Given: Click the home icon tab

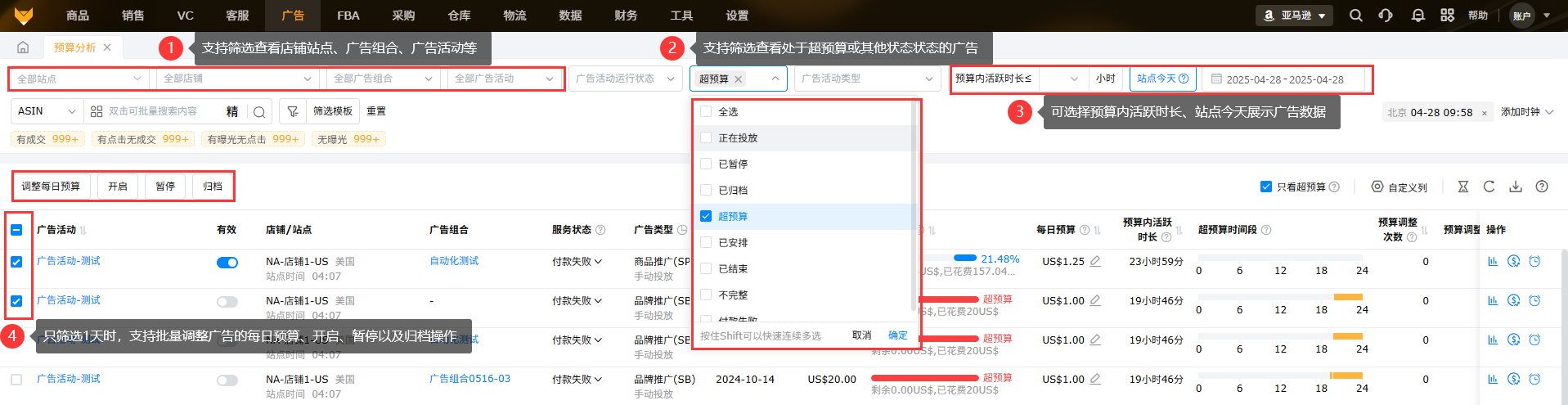Looking at the screenshot, I should tap(23, 47).
